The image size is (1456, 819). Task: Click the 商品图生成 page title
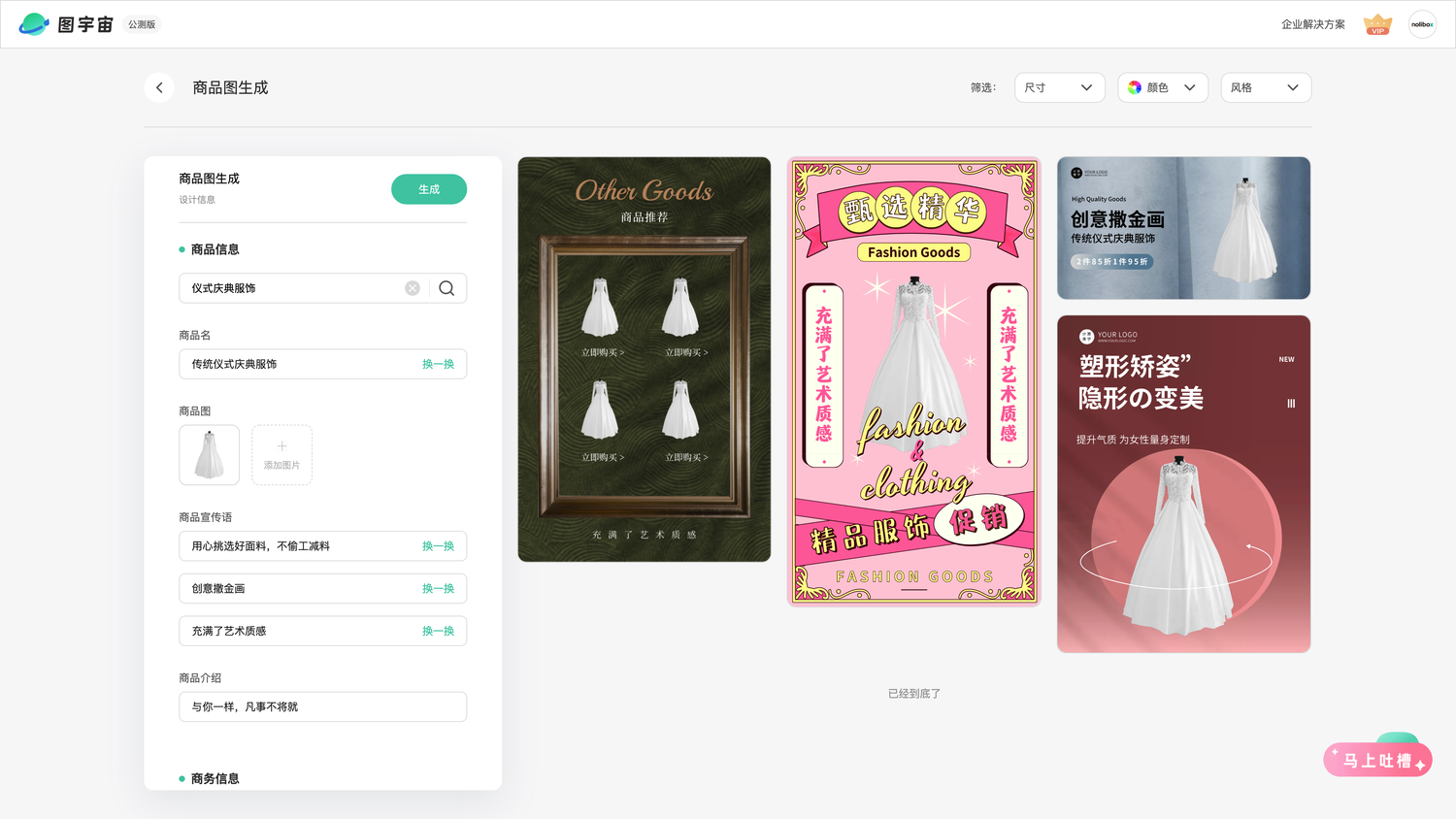click(230, 87)
